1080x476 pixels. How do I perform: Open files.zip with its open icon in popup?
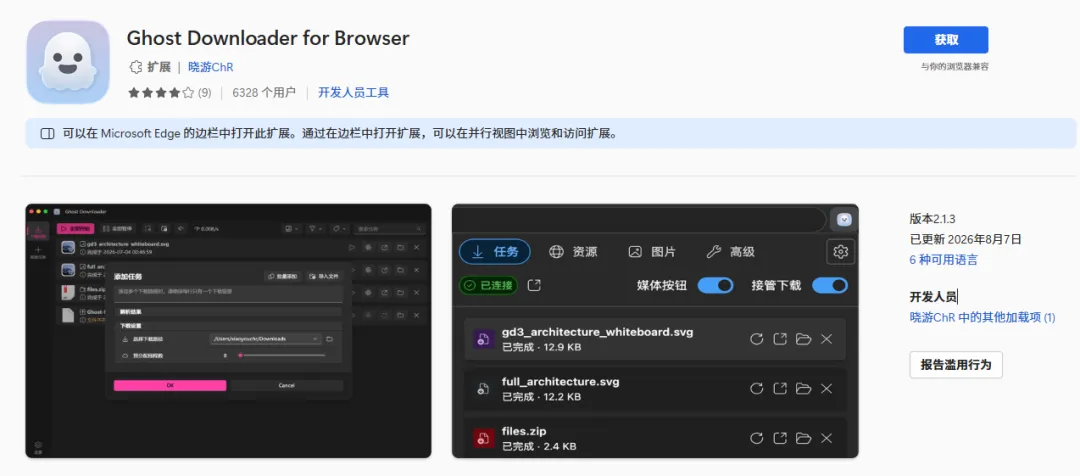pyautogui.click(x=780, y=438)
